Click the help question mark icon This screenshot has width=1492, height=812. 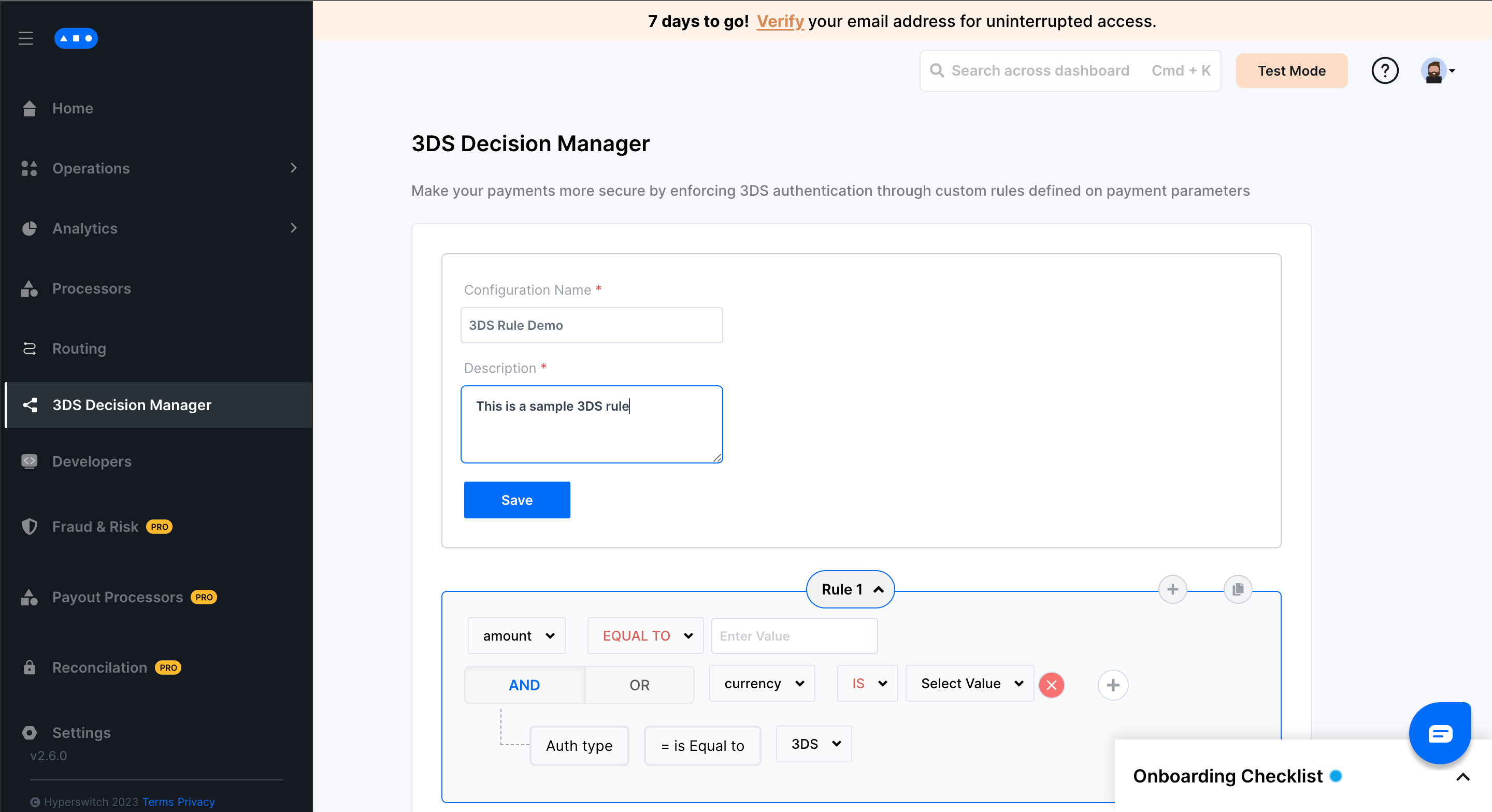coord(1384,70)
